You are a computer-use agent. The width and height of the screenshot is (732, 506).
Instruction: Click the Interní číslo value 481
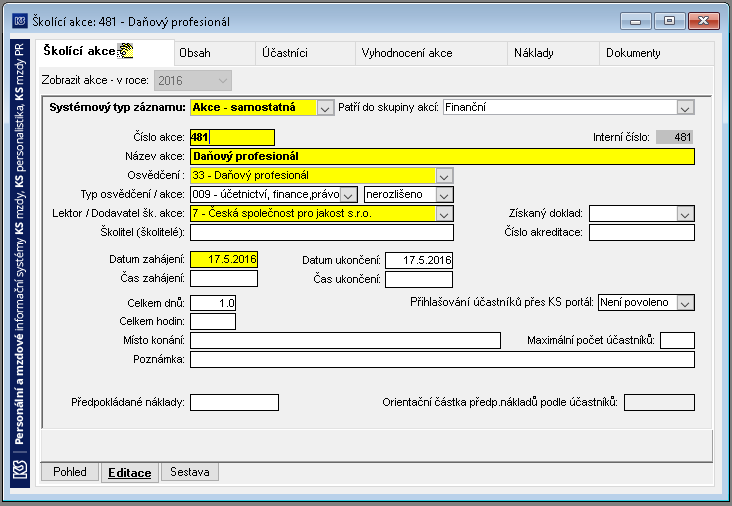[x=675, y=137]
